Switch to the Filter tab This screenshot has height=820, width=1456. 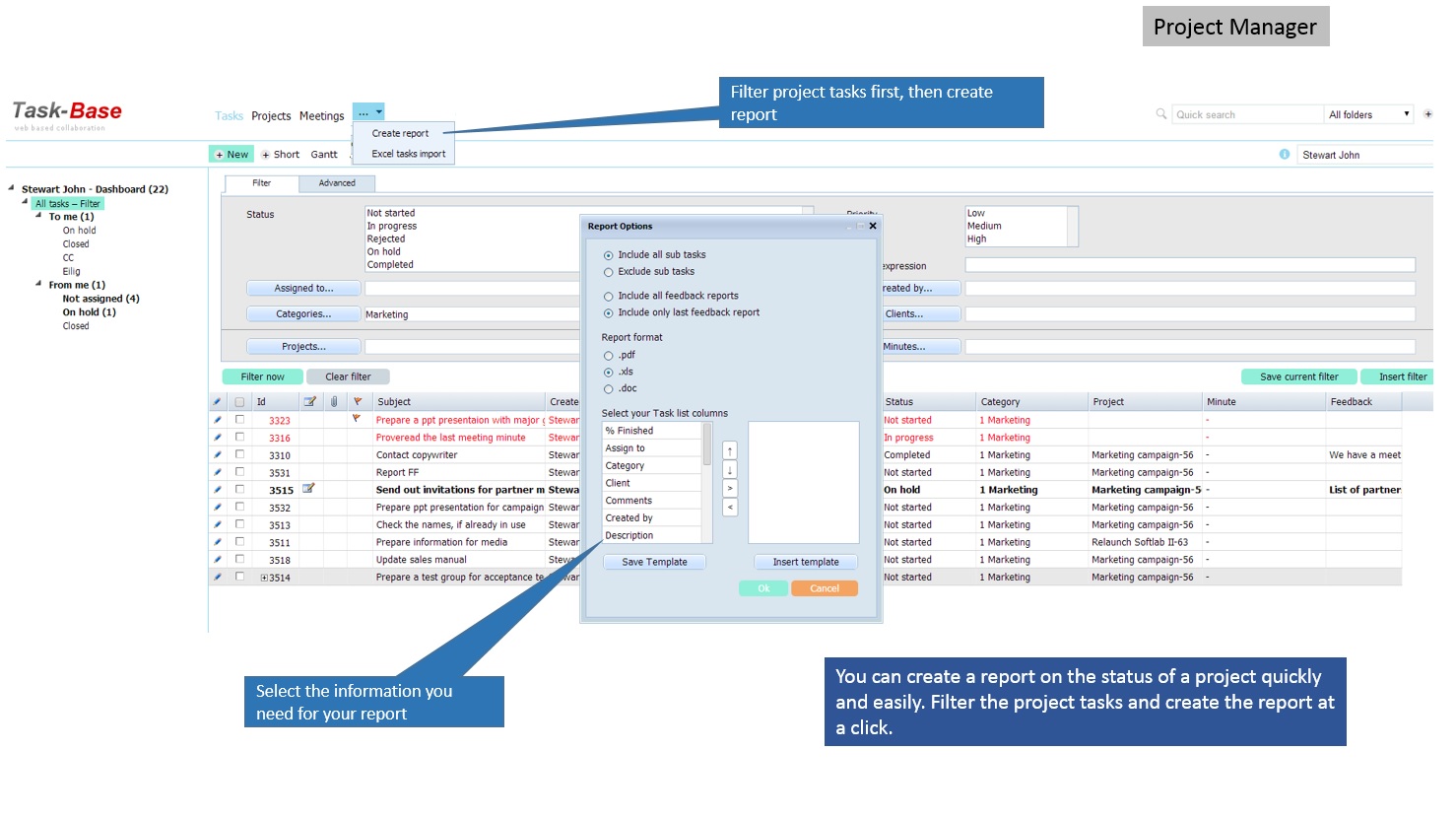click(261, 183)
